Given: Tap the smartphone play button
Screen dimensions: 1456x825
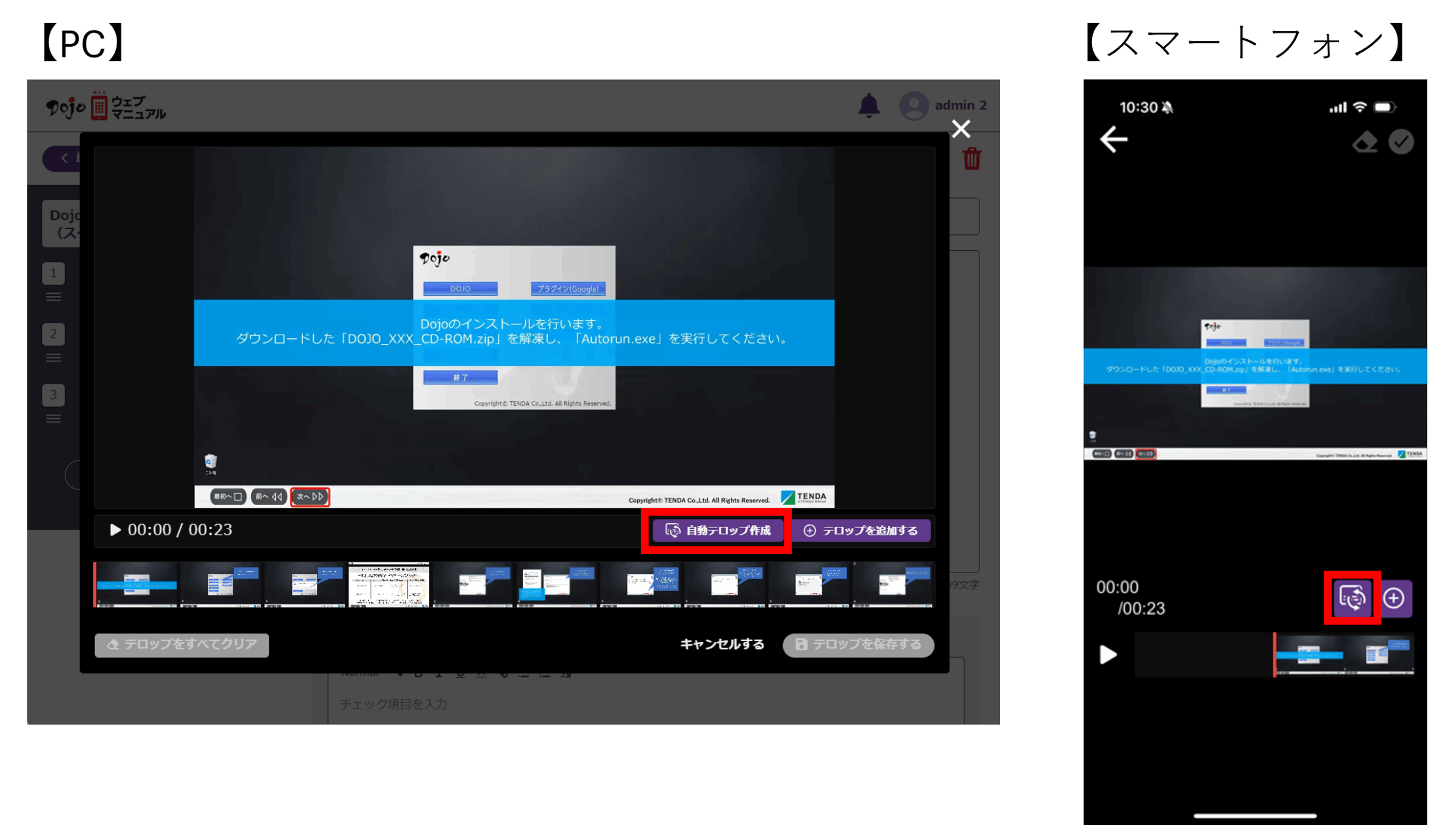Looking at the screenshot, I should (1107, 654).
